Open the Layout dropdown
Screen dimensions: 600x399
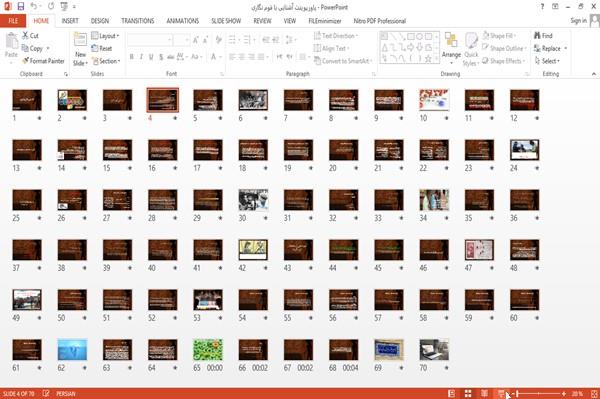coord(106,36)
